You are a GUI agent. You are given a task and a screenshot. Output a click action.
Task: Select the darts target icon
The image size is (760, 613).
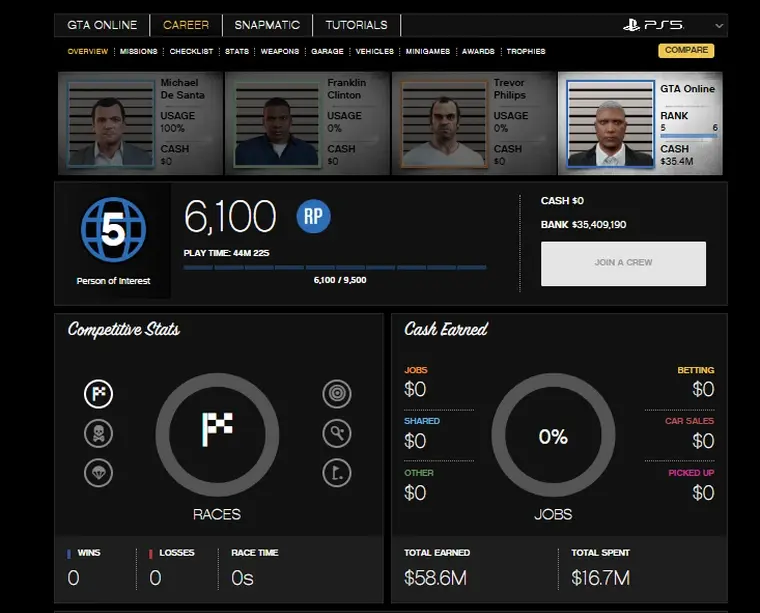337,394
